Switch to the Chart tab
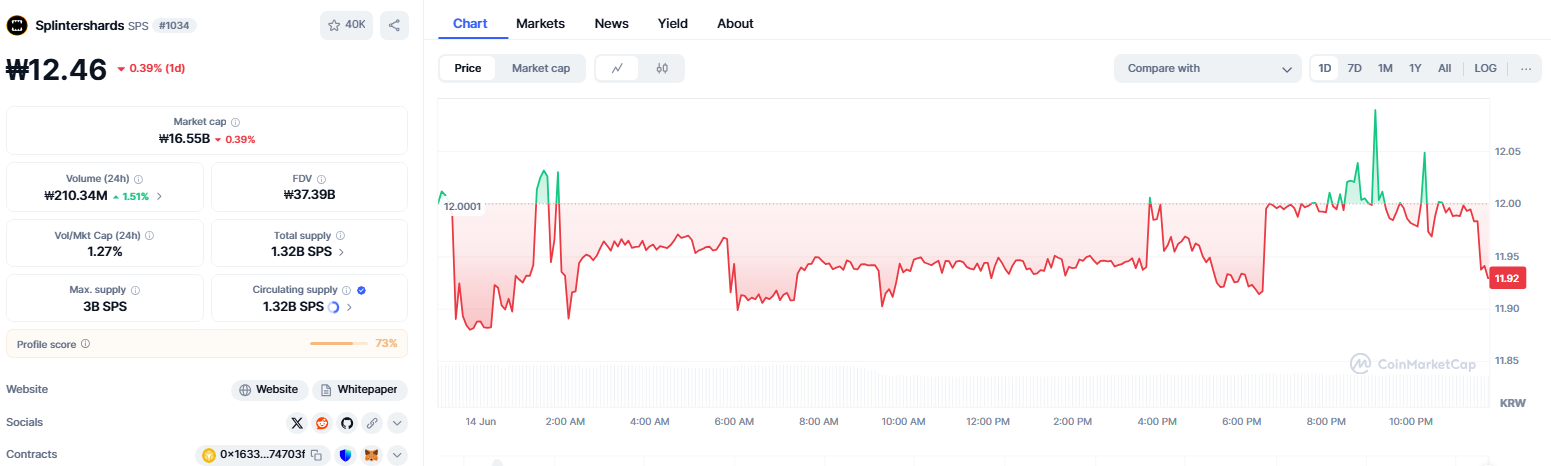 [x=469, y=23]
